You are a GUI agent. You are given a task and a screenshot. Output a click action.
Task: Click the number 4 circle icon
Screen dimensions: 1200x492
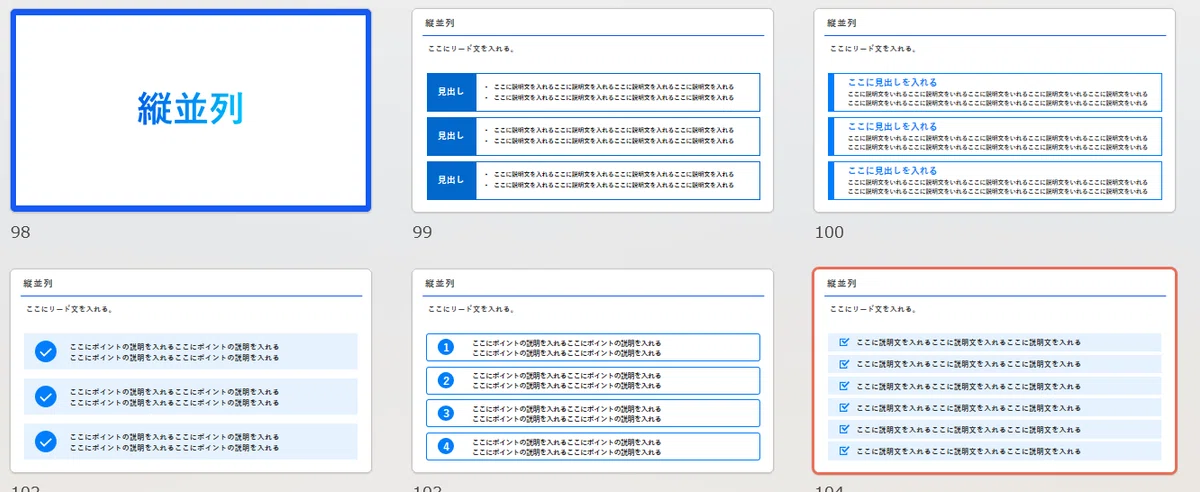[x=446, y=446]
